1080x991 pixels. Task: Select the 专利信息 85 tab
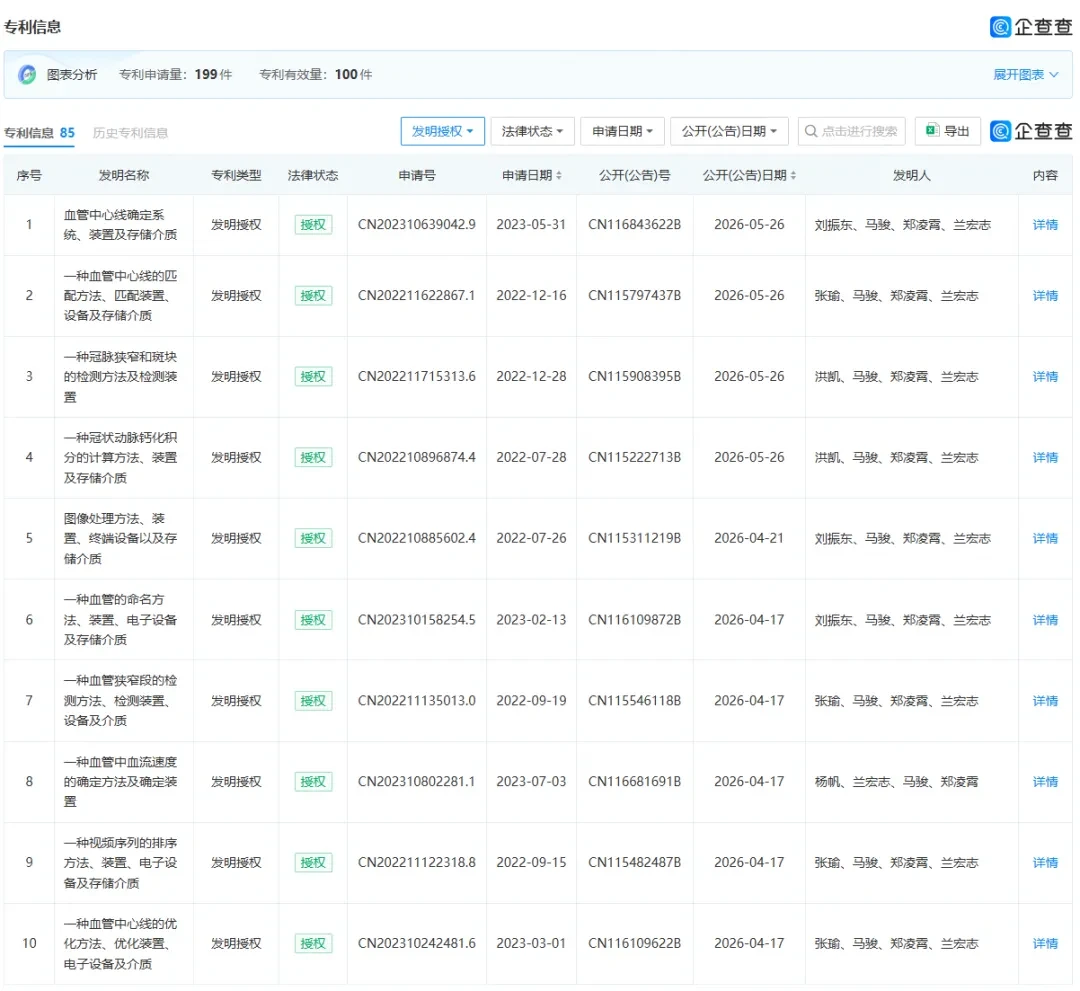tap(39, 133)
